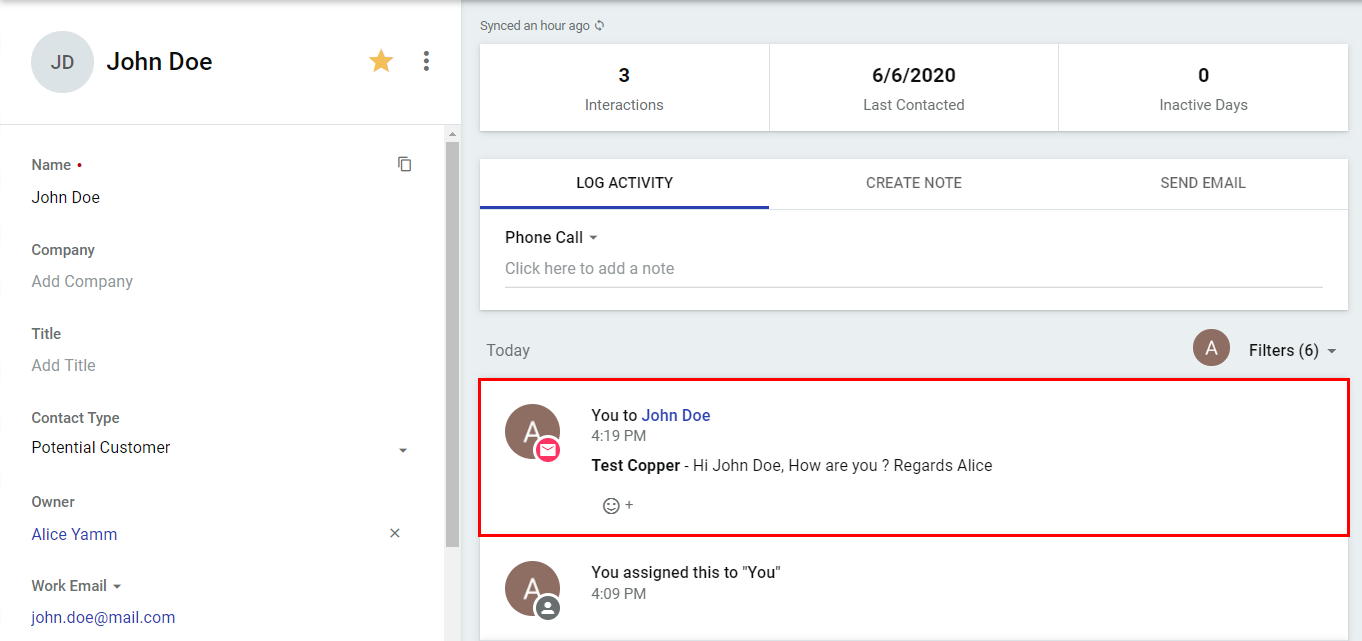Image resolution: width=1362 pixels, height=641 pixels.
Task: Open the three-dot more options menu
Action: 426,62
